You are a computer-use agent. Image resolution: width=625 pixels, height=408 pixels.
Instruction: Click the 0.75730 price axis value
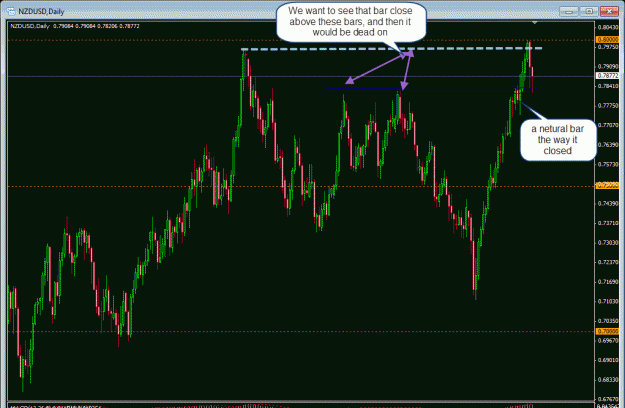607,164
